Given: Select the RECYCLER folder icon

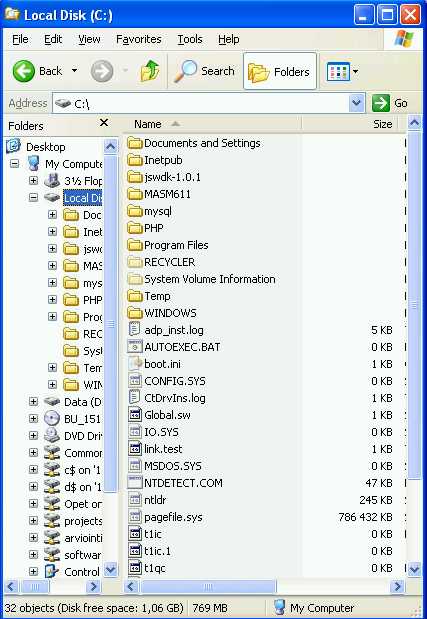Looking at the screenshot, I should coord(135,262).
